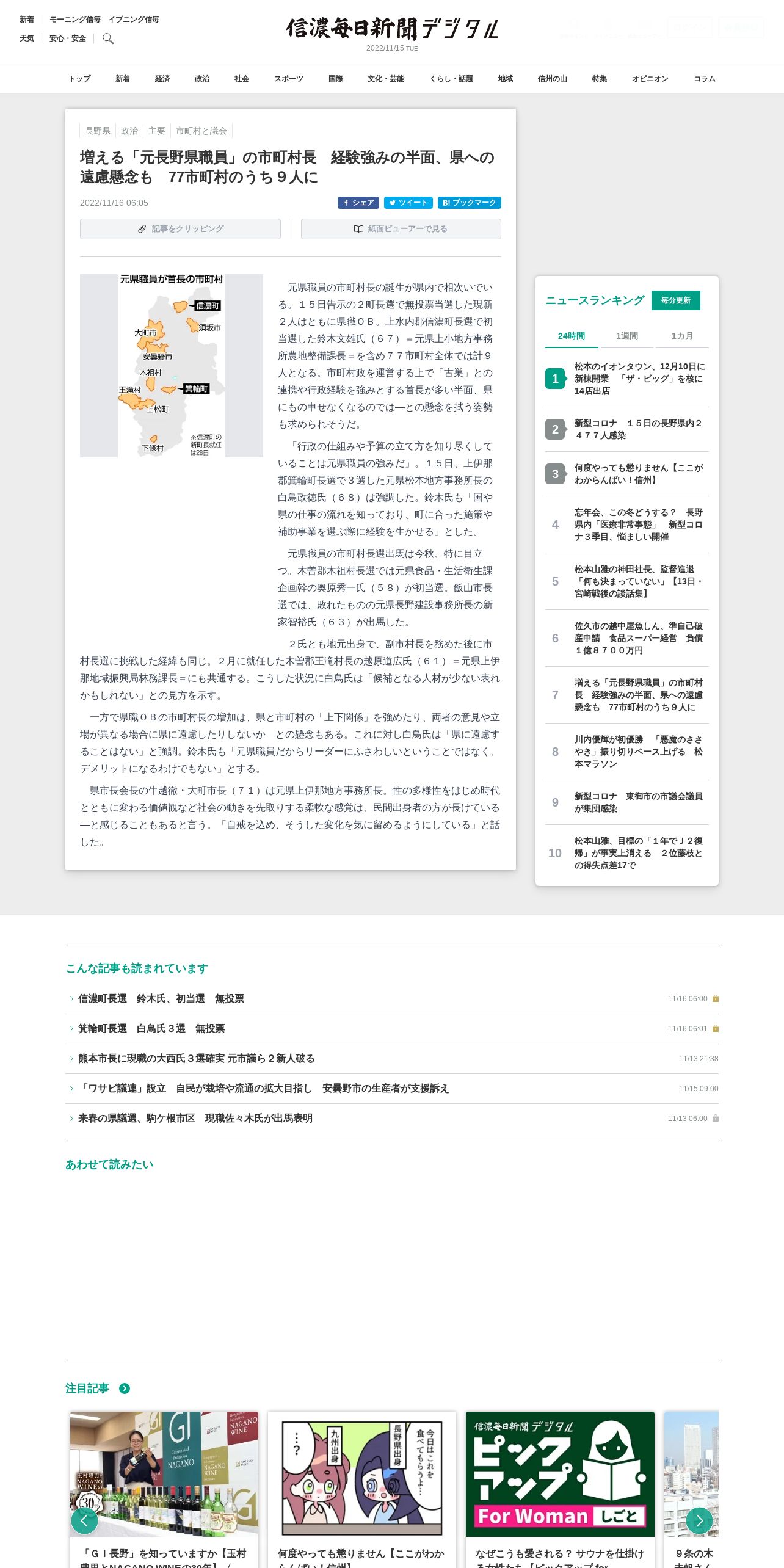Viewport: 784px width, 1568px height.
Task: Open 箕輪町長選 白鳥氏3選 article
Action: tap(151, 1029)
